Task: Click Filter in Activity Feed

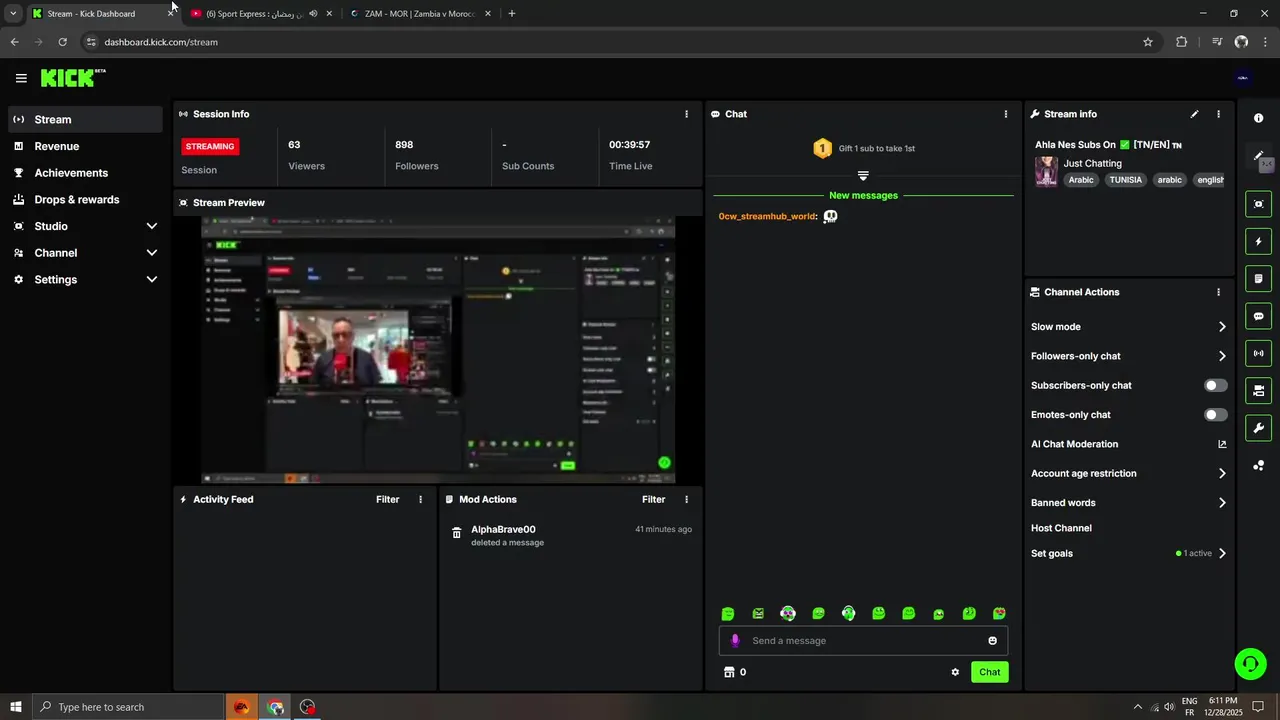Action: [387, 499]
